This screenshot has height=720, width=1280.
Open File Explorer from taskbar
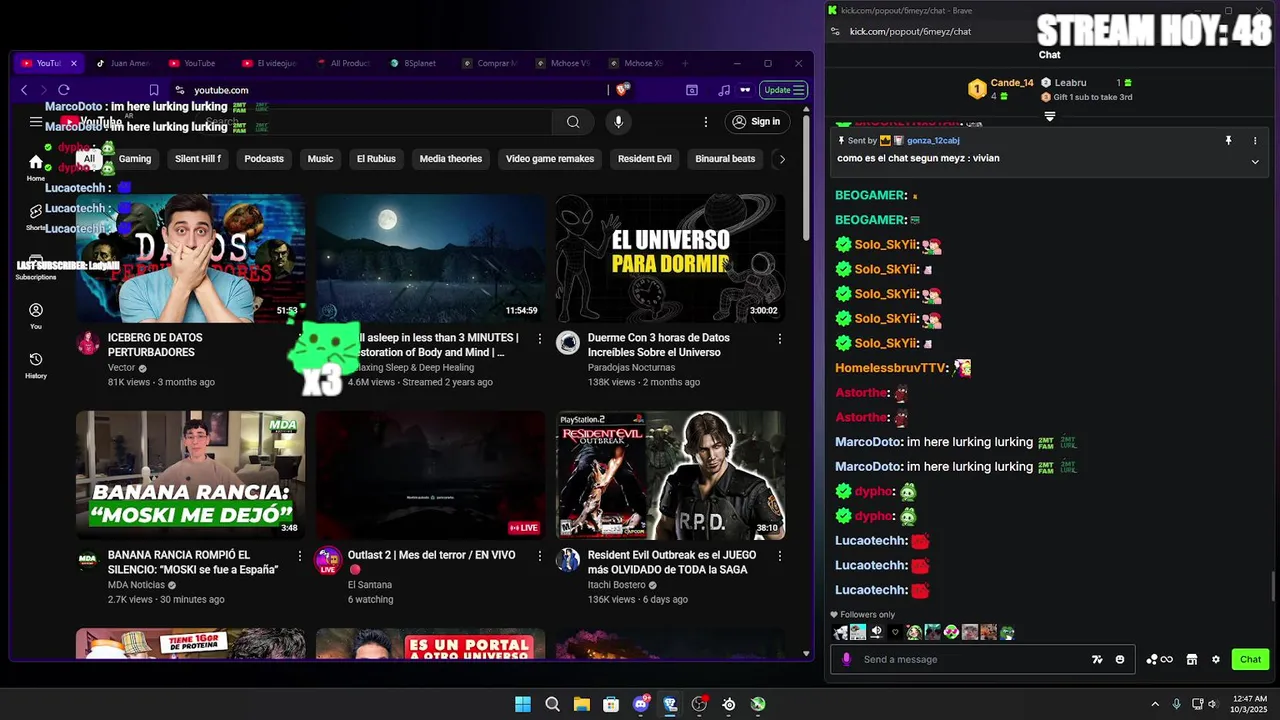tap(581, 704)
